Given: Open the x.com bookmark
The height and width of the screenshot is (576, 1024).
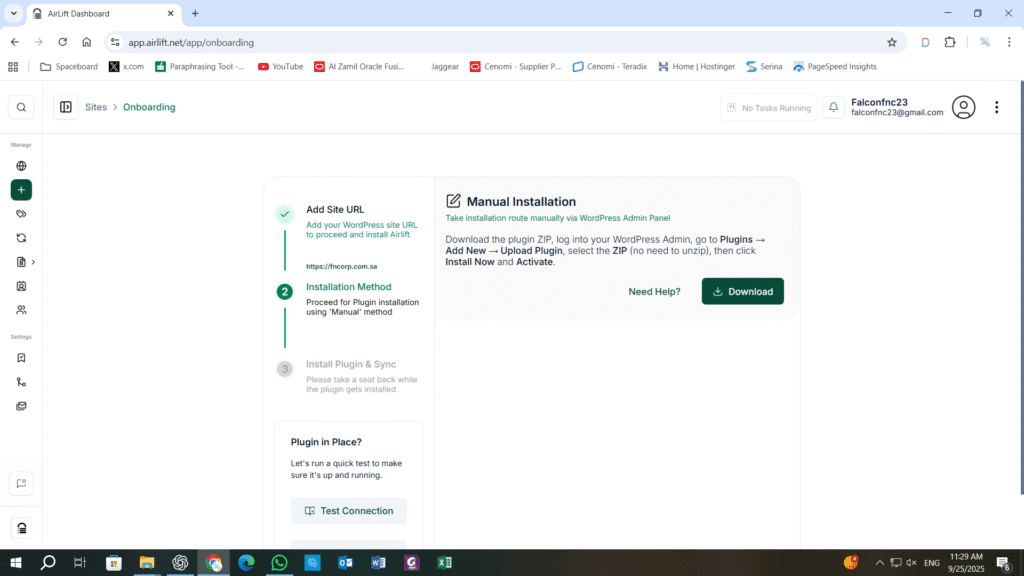Looking at the screenshot, I should [127, 67].
